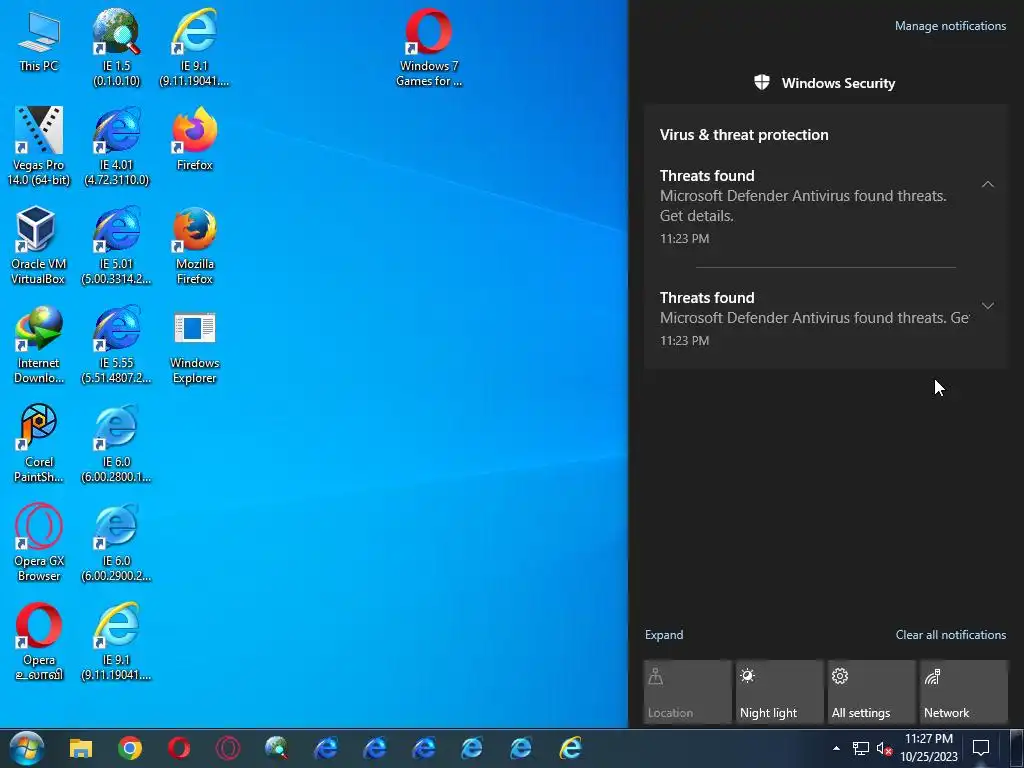The height and width of the screenshot is (768, 1024).
Task: Select the IE 5.55 desktop shortcut
Action: pos(116,345)
